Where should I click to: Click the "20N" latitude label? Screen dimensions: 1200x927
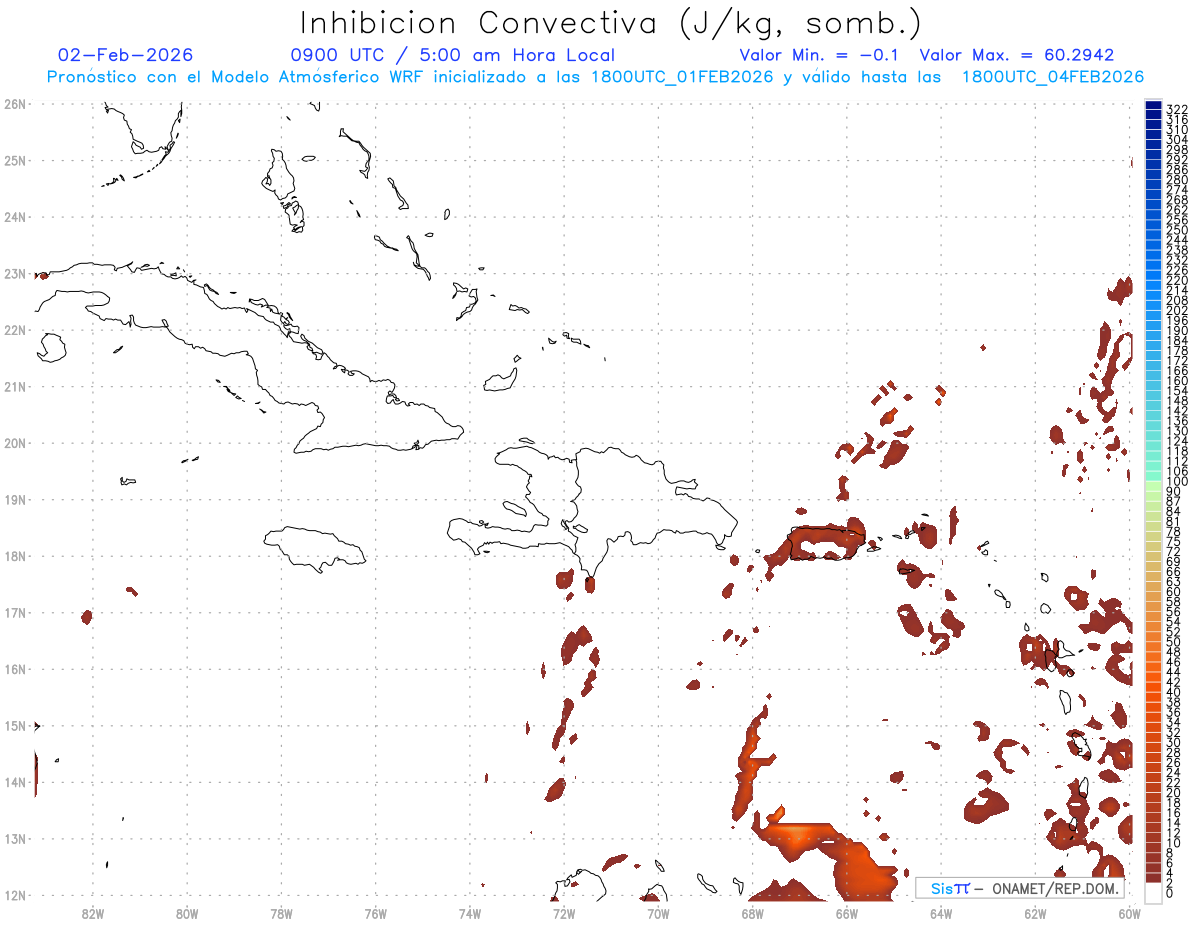[x=15, y=443]
